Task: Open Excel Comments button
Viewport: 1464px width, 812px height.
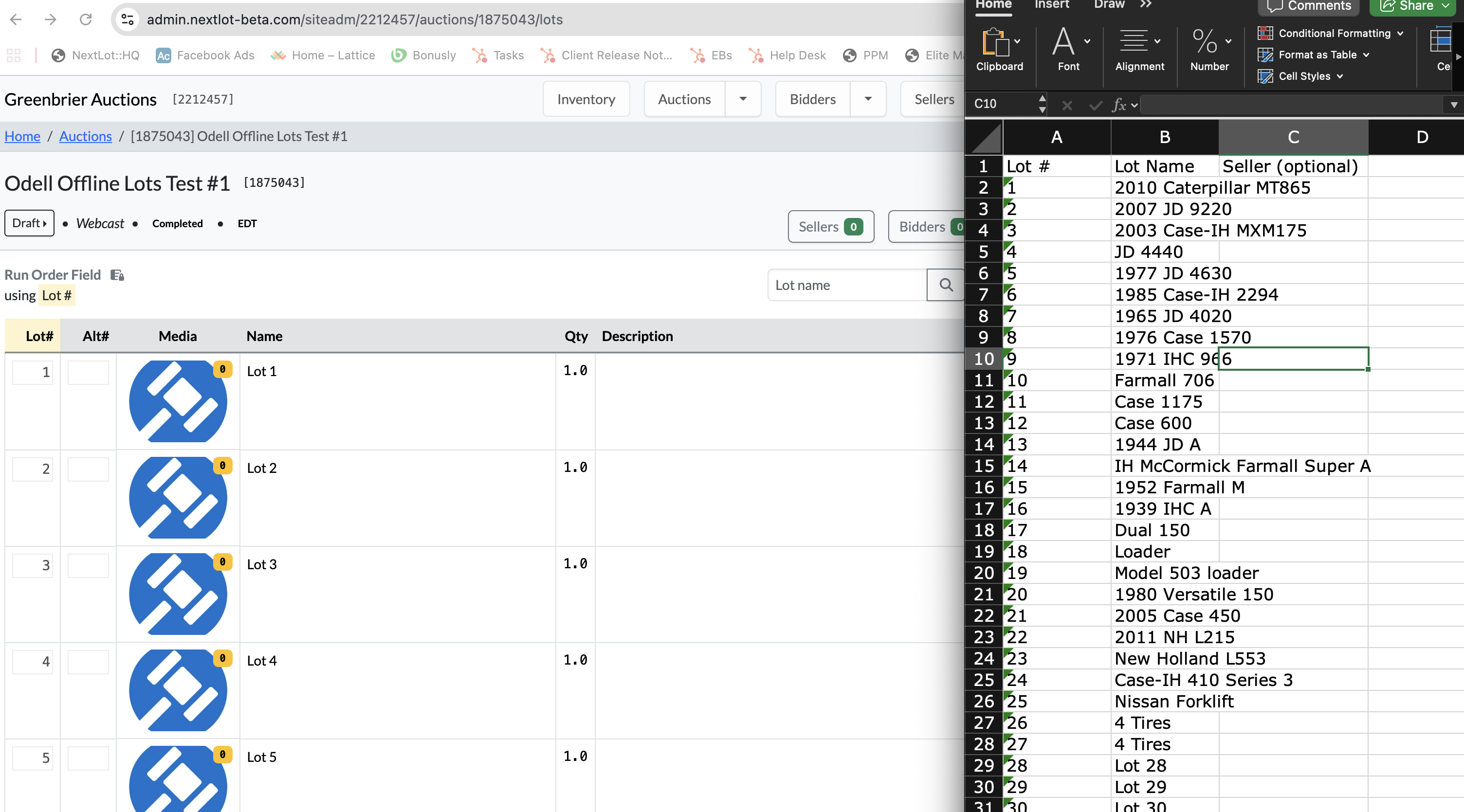Action: [1309, 6]
